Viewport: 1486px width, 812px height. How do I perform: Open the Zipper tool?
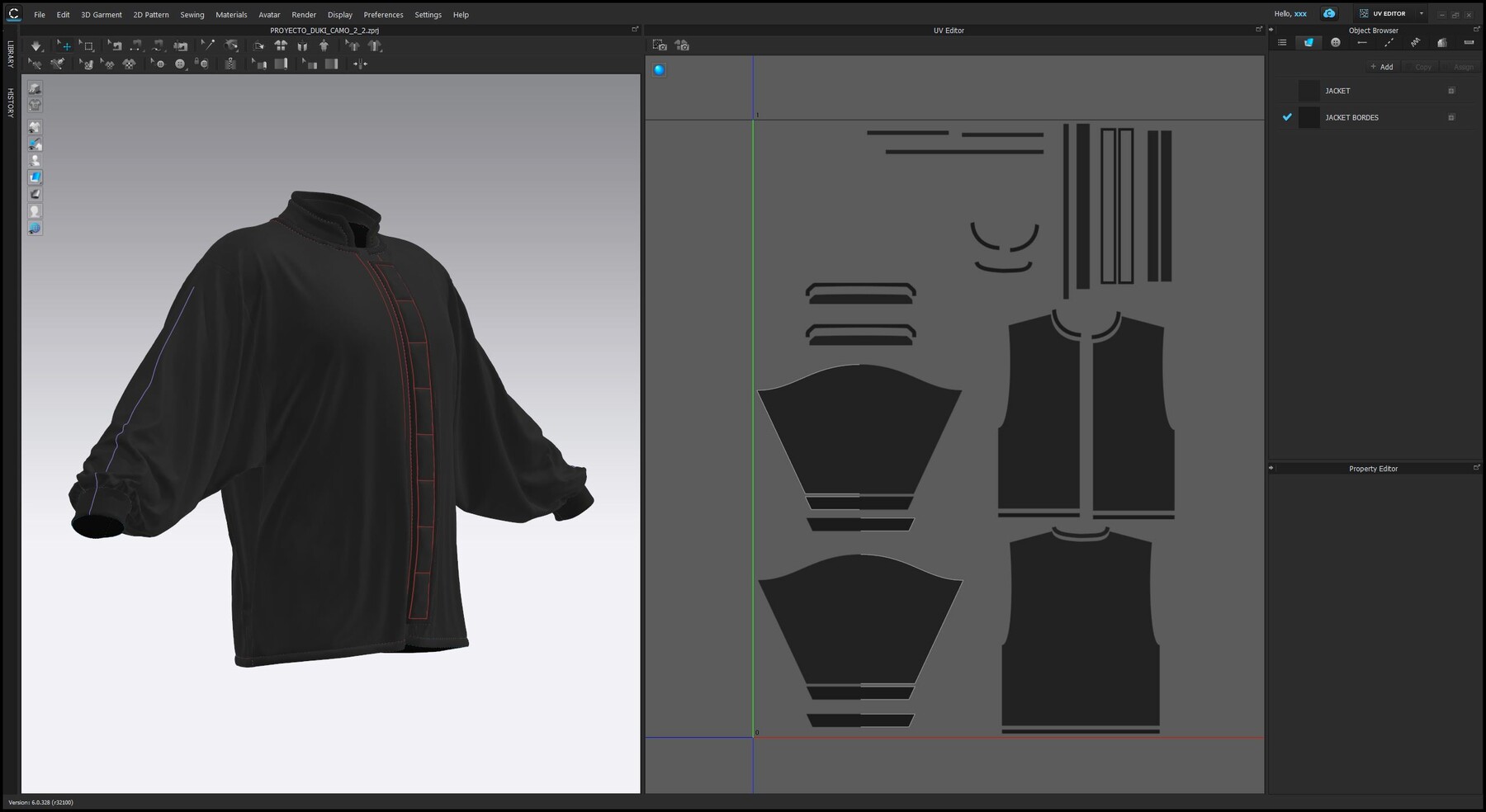(x=230, y=64)
